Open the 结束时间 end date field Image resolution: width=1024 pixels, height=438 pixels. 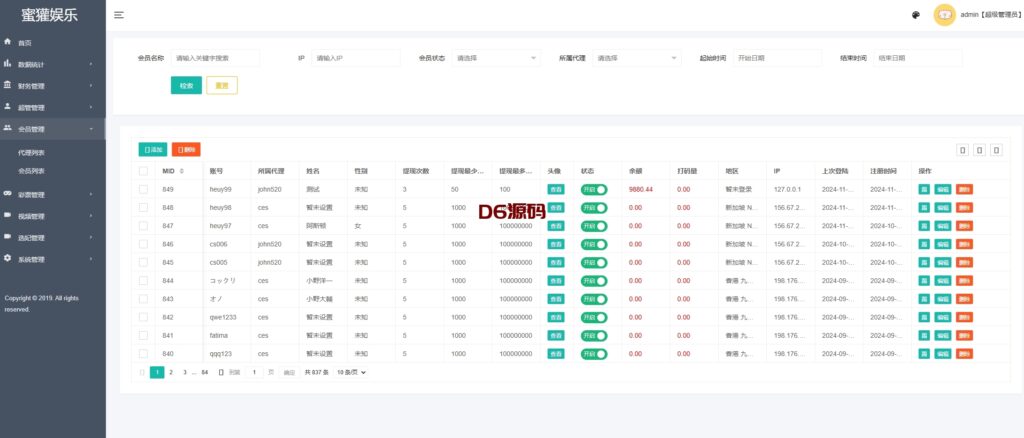918,58
